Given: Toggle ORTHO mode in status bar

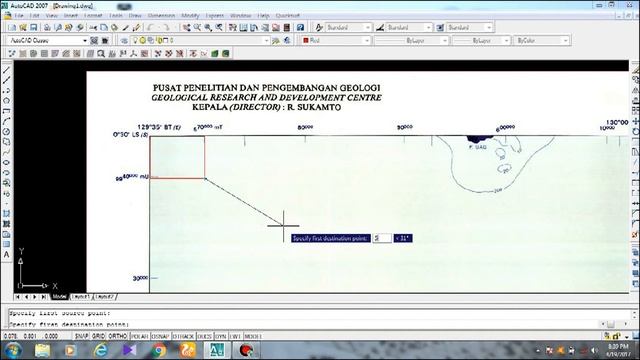Looking at the screenshot, I should point(118,336).
